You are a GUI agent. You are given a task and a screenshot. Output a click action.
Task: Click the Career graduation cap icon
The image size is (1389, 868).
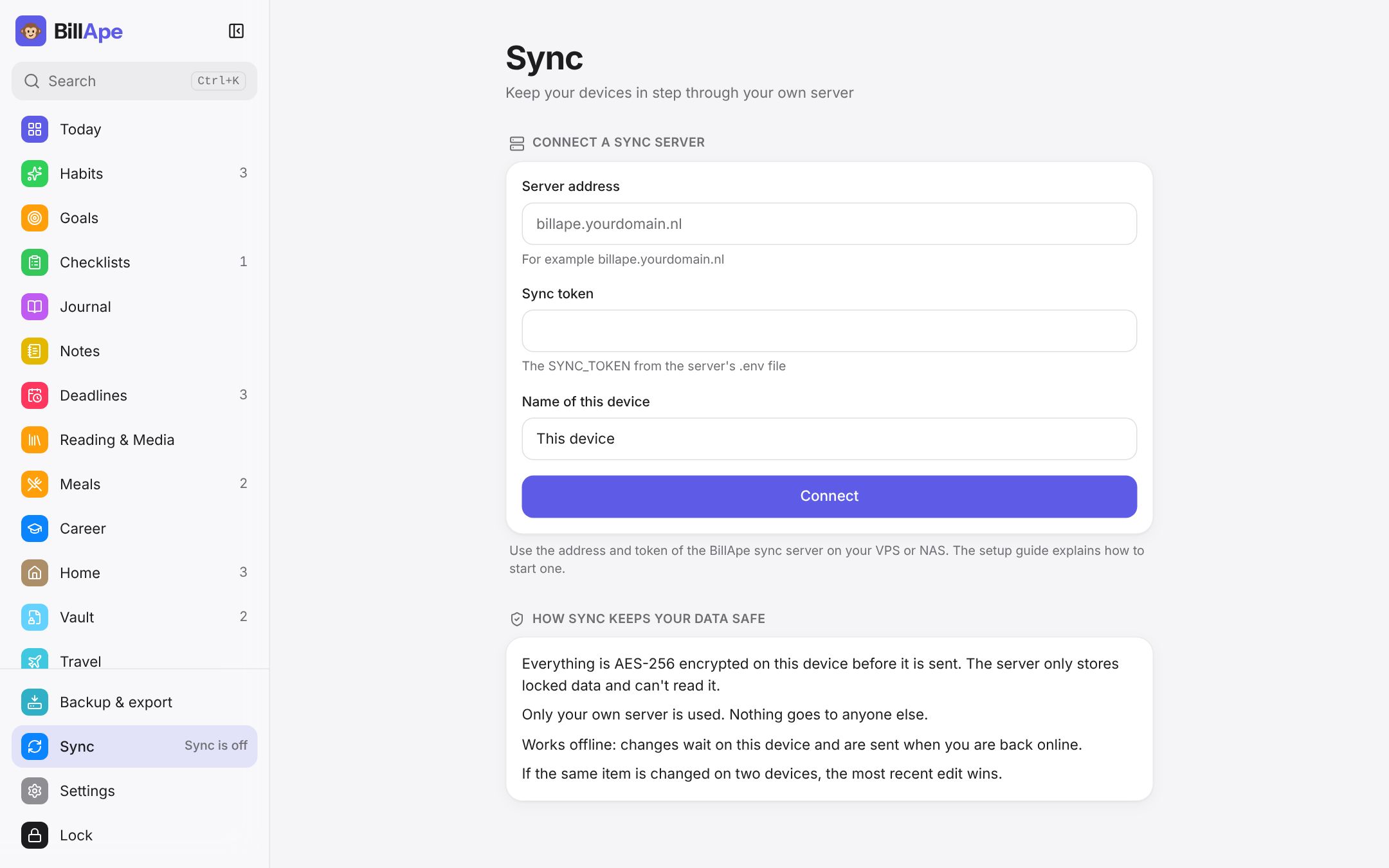pos(35,529)
